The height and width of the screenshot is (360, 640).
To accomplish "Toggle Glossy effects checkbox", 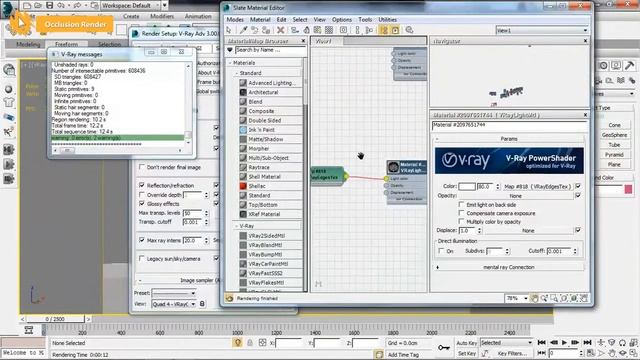I will [x=142, y=204].
